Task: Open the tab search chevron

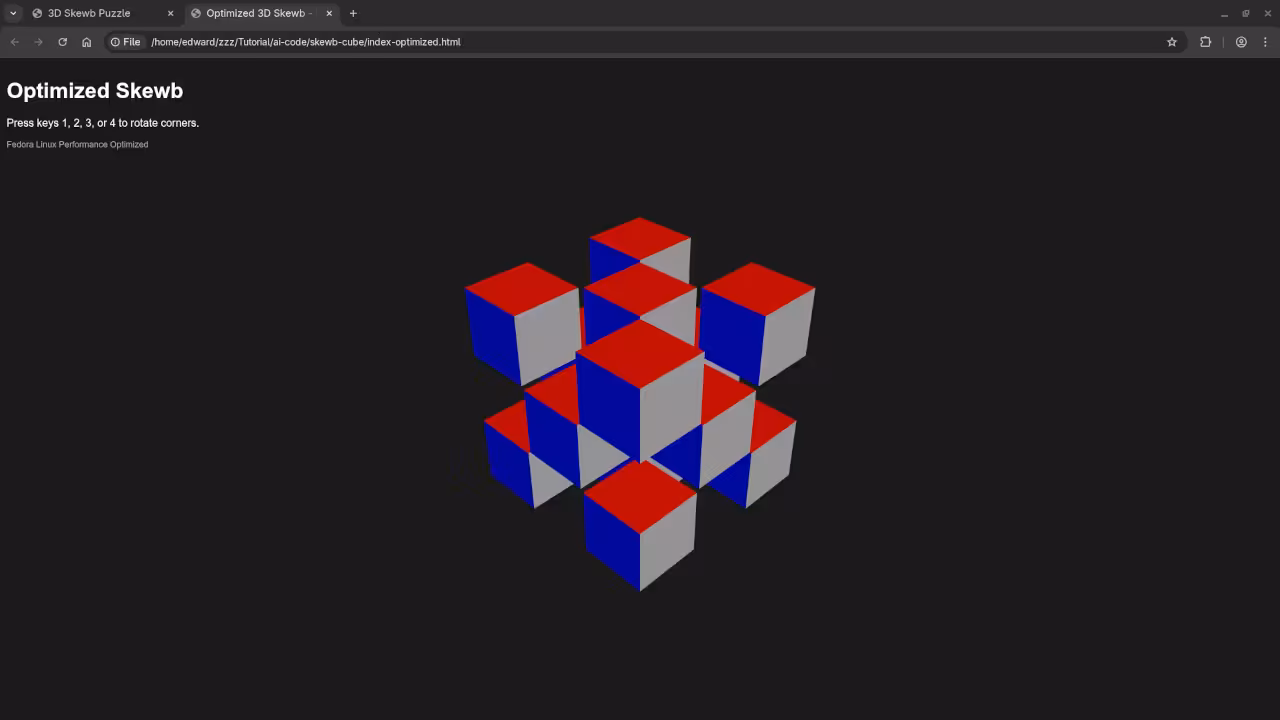Action: pyautogui.click(x=12, y=13)
